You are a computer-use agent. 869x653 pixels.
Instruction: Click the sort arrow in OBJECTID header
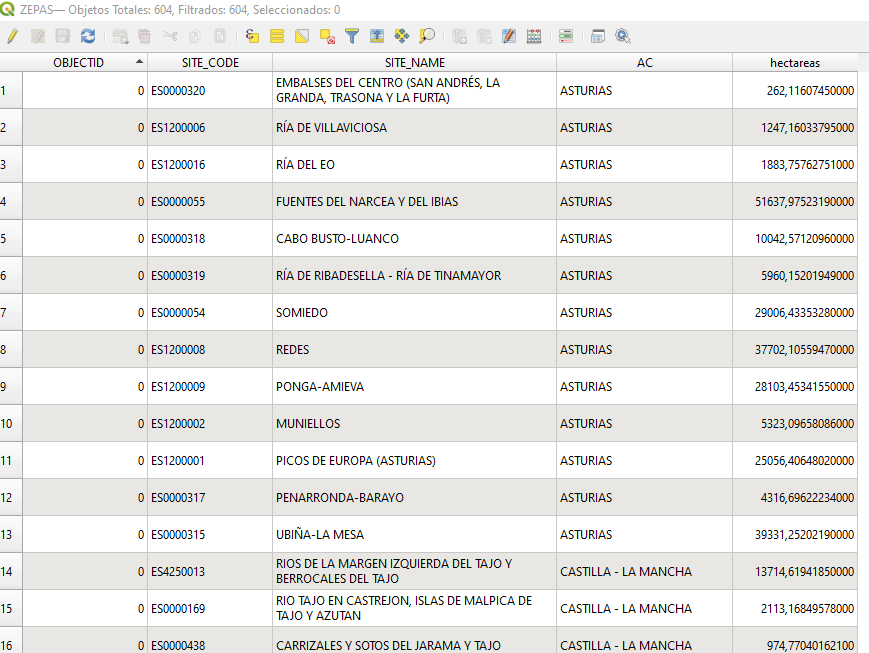coord(139,62)
